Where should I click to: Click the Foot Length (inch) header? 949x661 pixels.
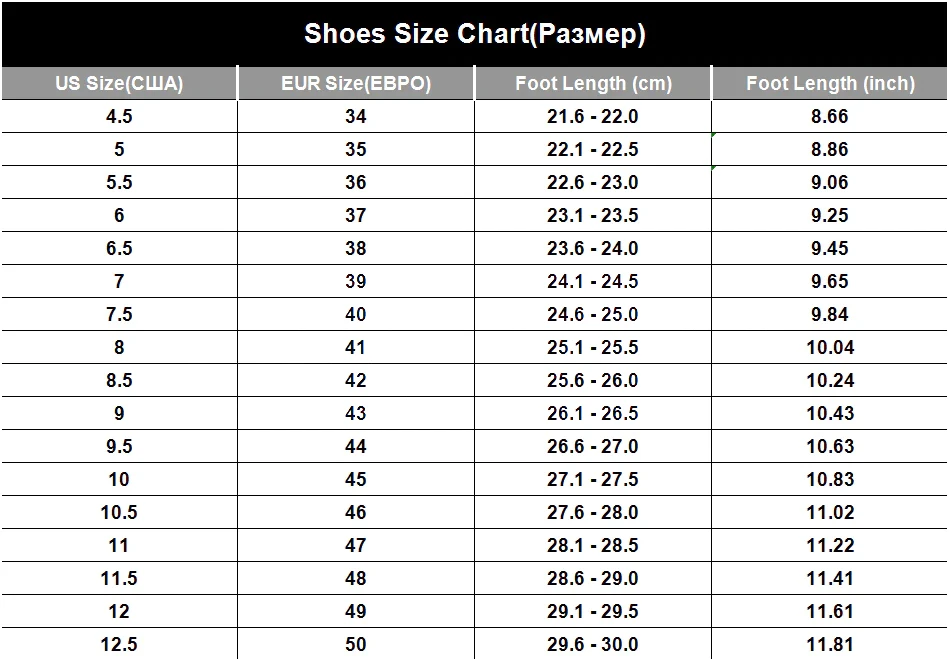(x=830, y=83)
